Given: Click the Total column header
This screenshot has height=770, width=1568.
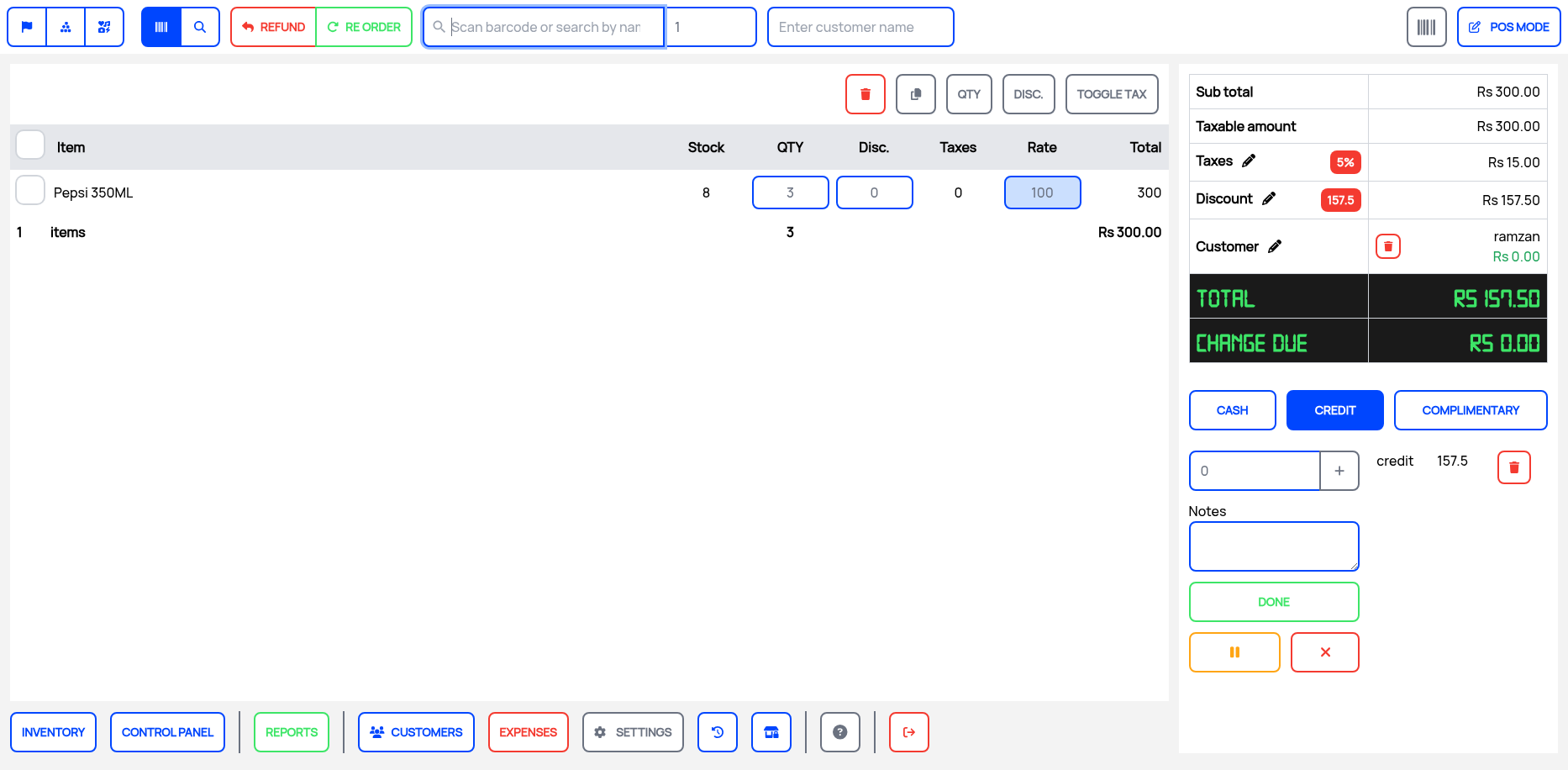Looking at the screenshot, I should (1145, 147).
